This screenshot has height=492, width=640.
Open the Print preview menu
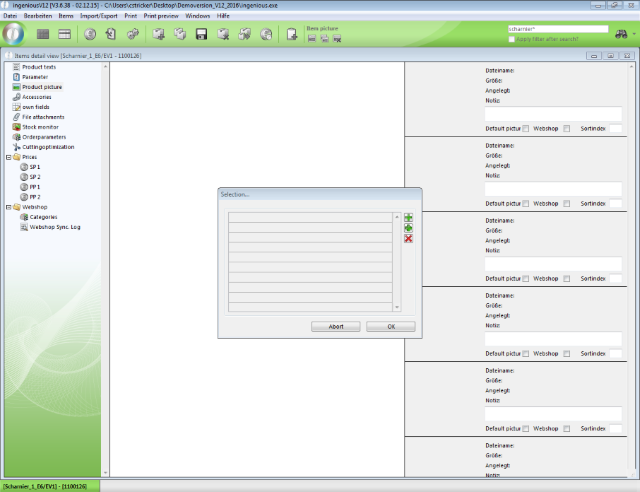coord(162,16)
